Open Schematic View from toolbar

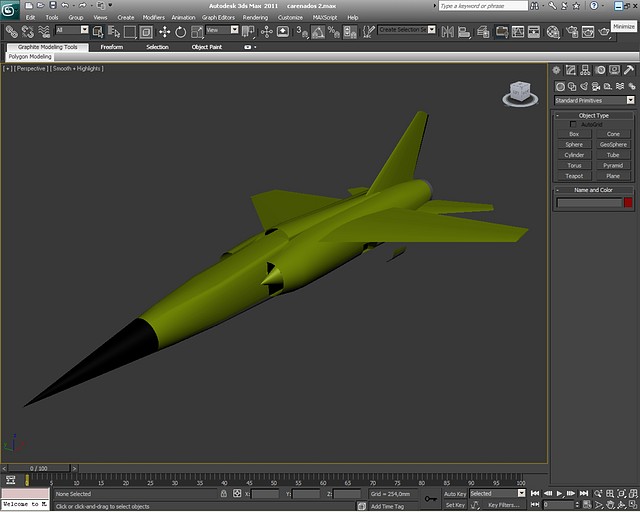pos(534,31)
